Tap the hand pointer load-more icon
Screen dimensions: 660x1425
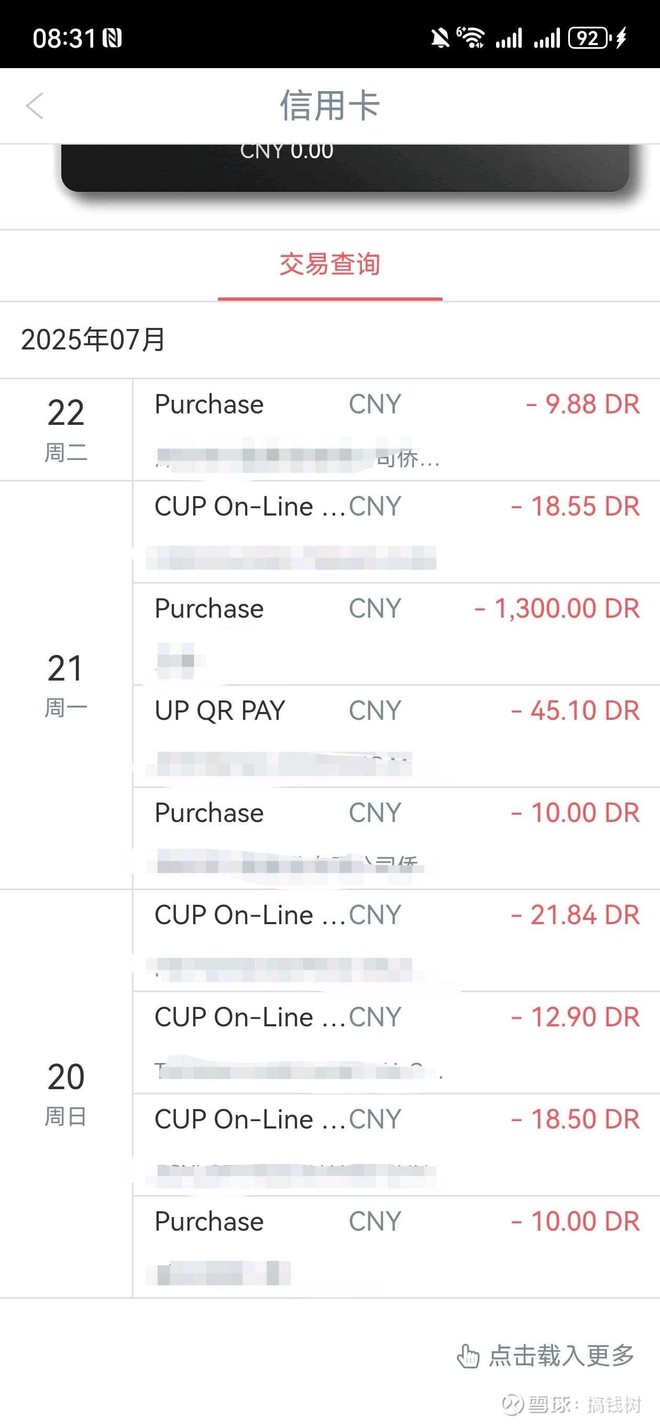[x=468, y=1356]
